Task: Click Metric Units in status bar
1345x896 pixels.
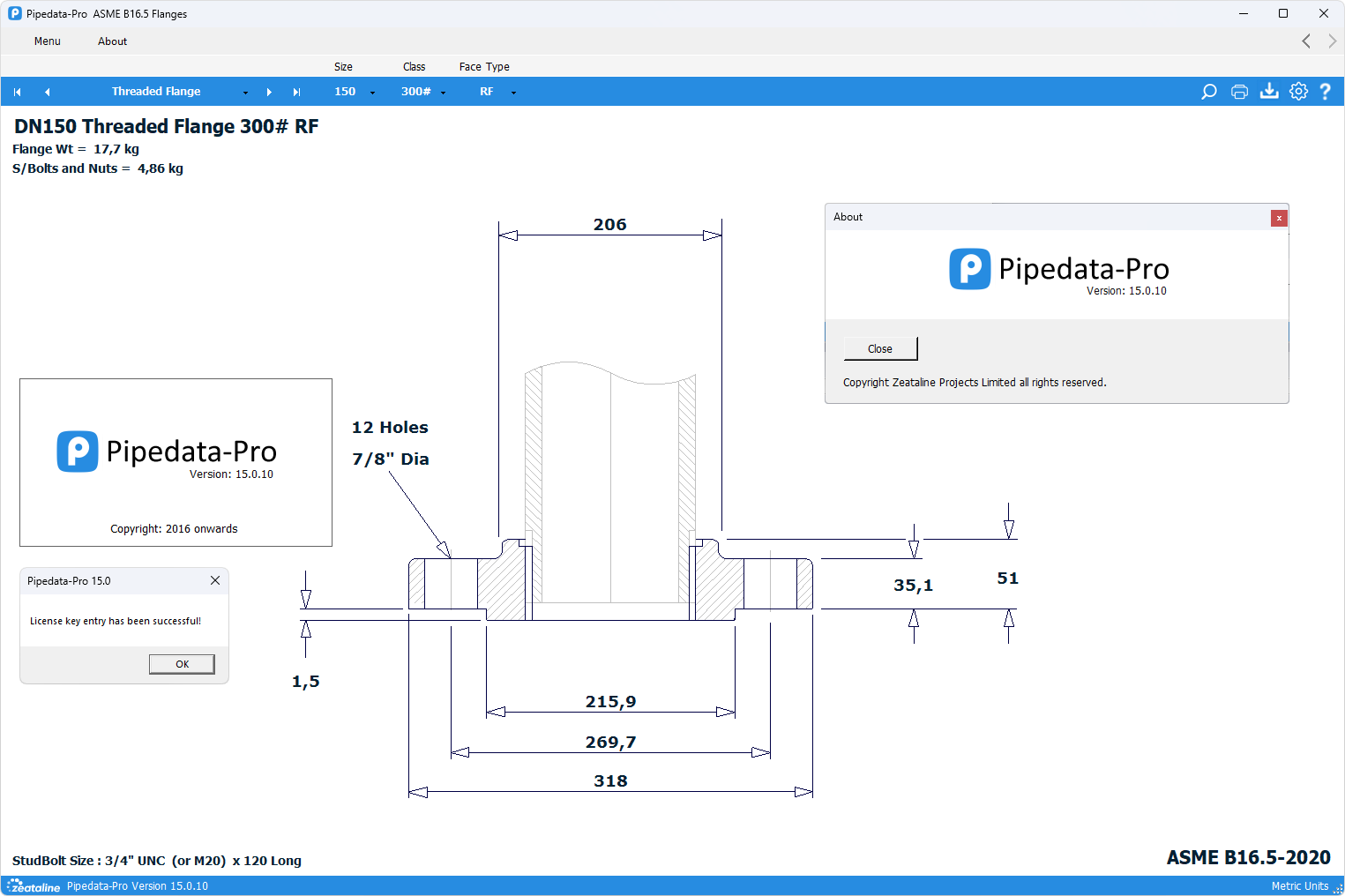Action: tap(1300, 886)
